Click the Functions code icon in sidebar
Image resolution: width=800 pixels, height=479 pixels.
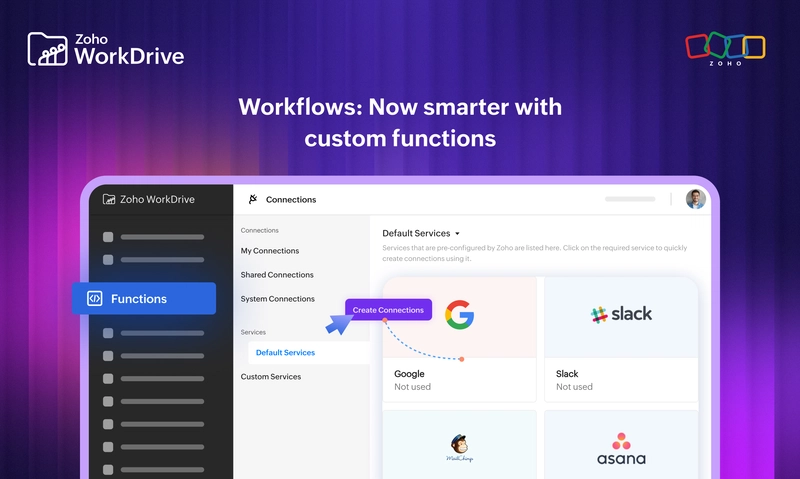[95, 298]
